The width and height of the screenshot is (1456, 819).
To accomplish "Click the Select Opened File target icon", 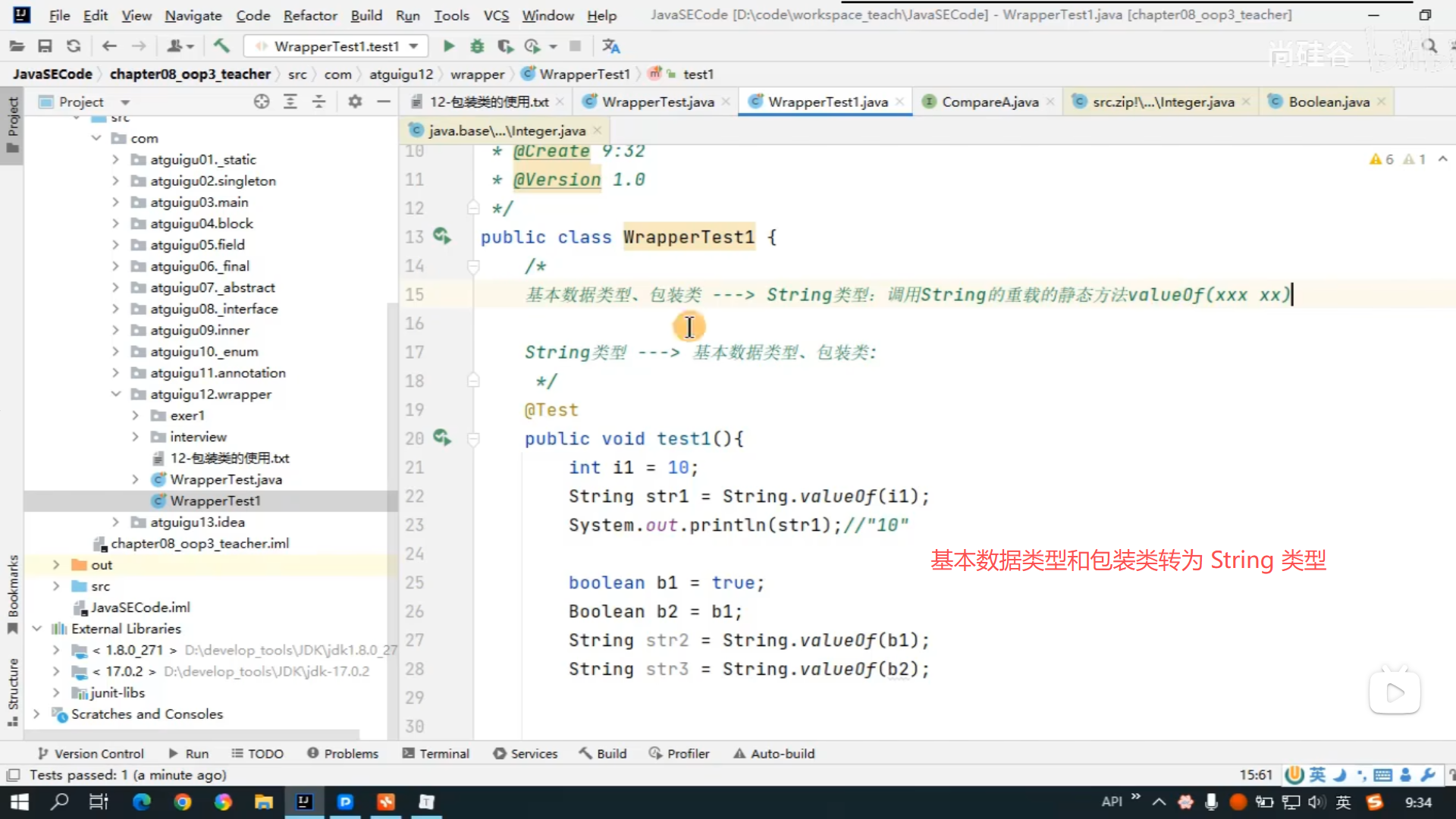I will coord(262,102).
